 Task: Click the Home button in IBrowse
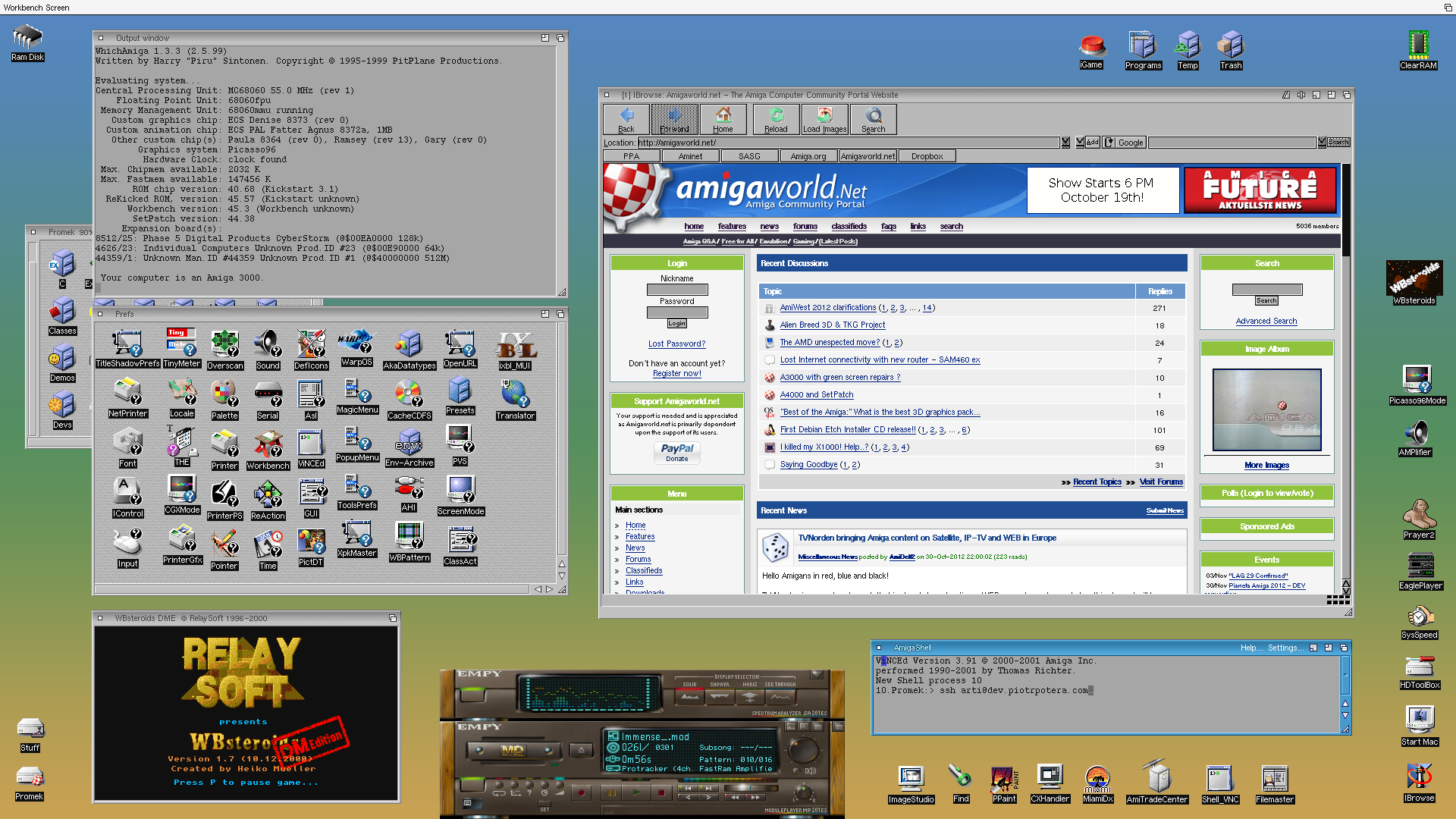coord(723,119)
